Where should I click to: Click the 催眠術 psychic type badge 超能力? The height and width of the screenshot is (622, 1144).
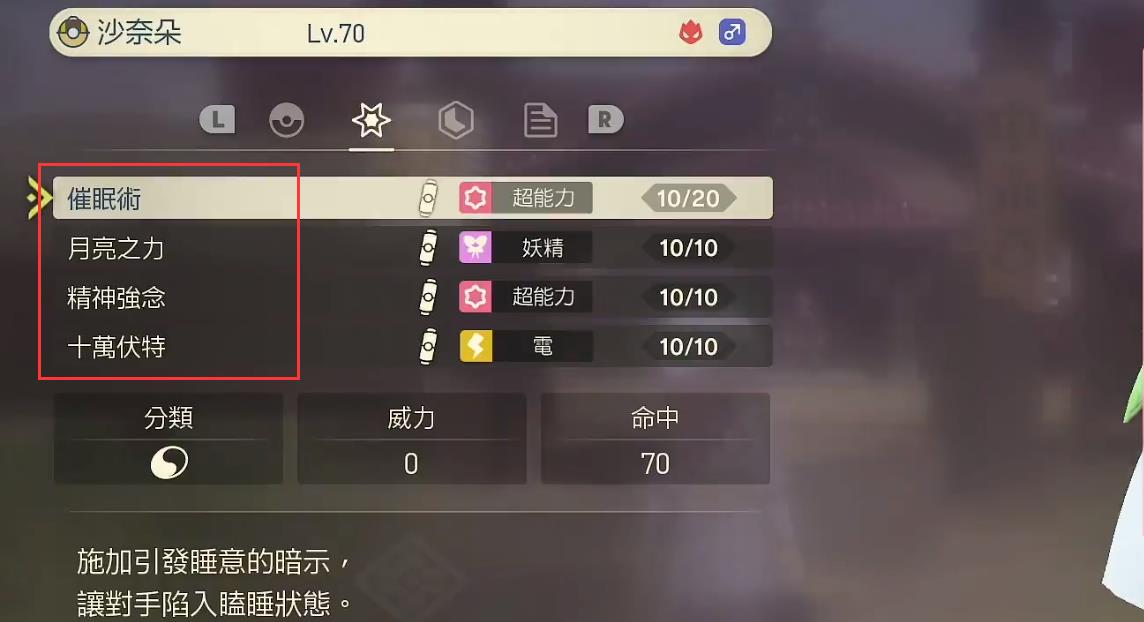[x=525, y=198]
